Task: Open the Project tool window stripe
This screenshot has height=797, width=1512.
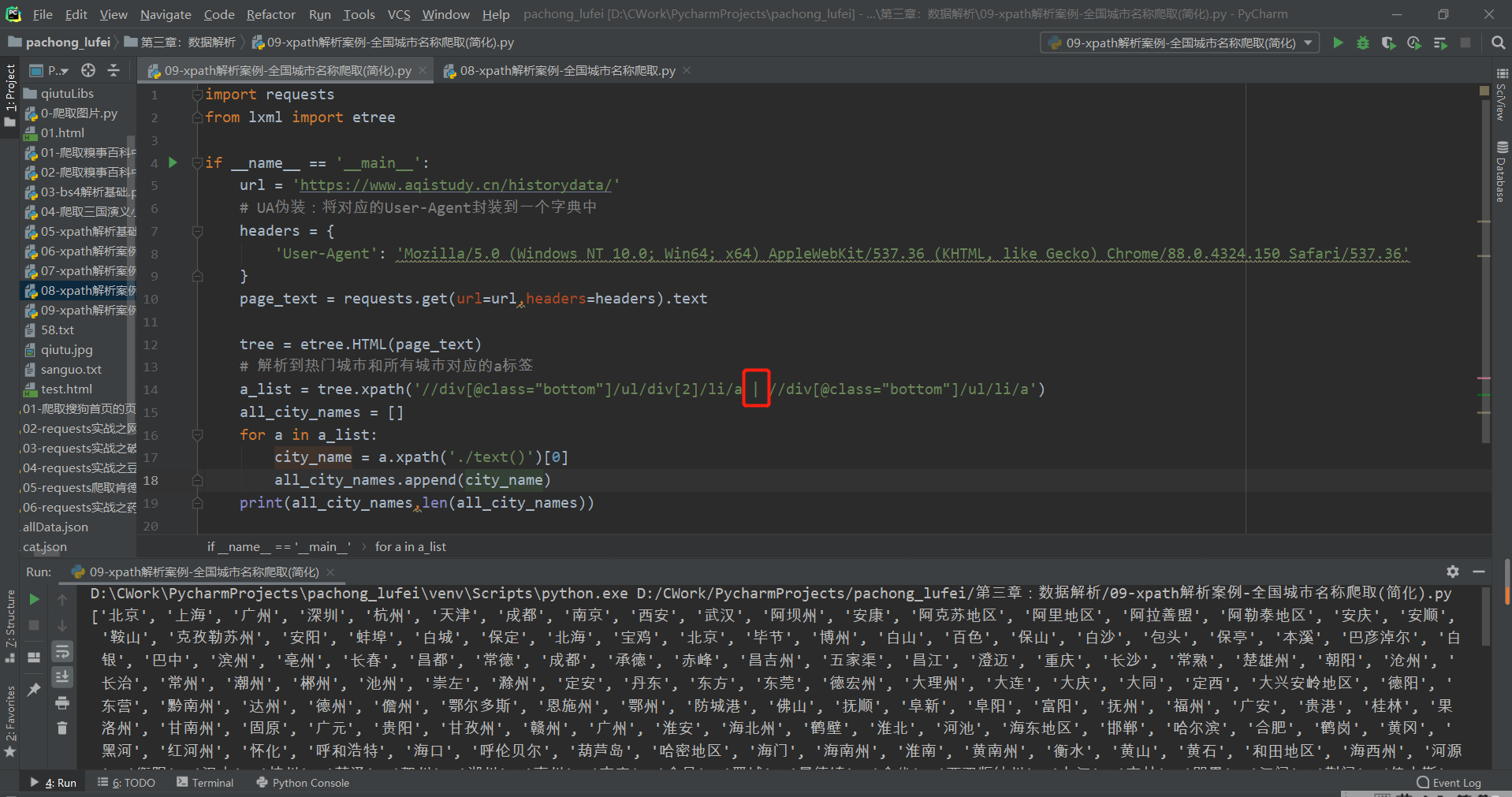Action: pyautogui.click(x=9, y=95)
